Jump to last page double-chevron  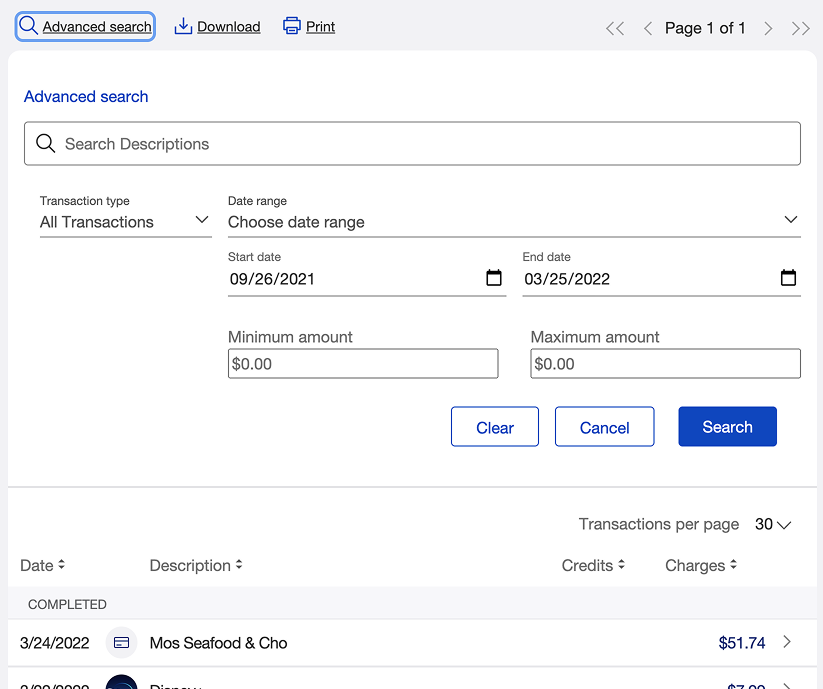tap(800, 28)
